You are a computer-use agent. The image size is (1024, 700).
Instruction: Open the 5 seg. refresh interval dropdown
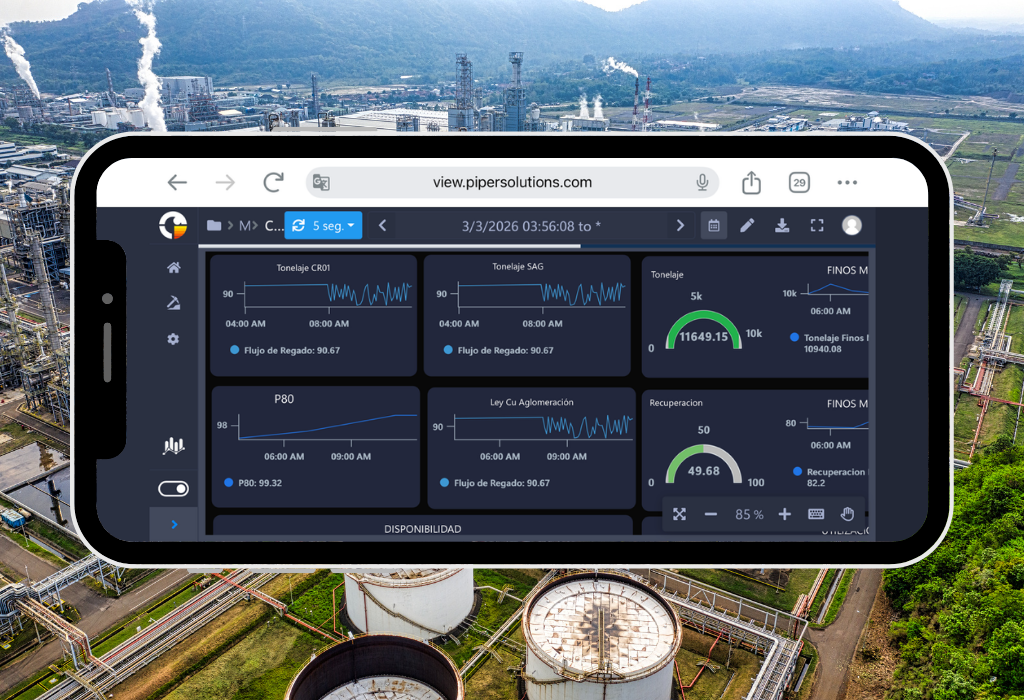coord(323,226)
